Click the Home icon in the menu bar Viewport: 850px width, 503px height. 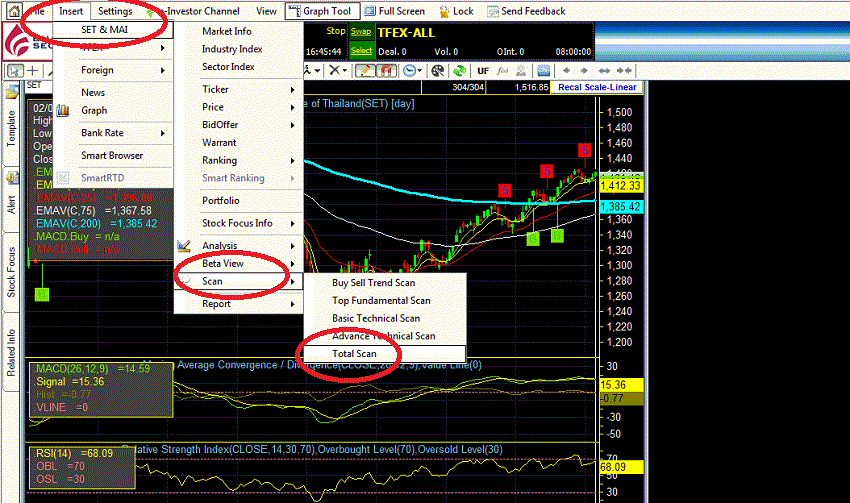(x=13, y=11)
